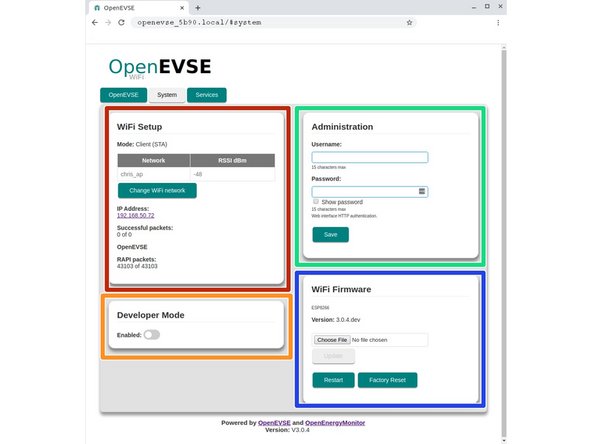Click the RSSI dBm column header
Image resolution: width=592 pixels, height=444 pixels.
pos(233,160)
